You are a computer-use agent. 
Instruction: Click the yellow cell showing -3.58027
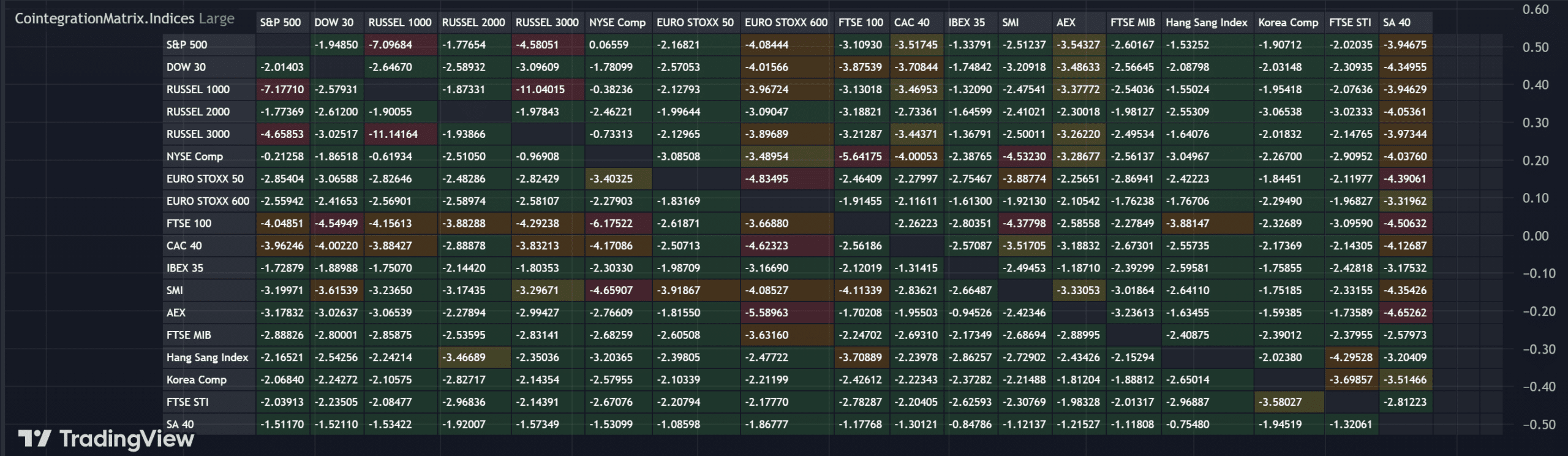1280,402
